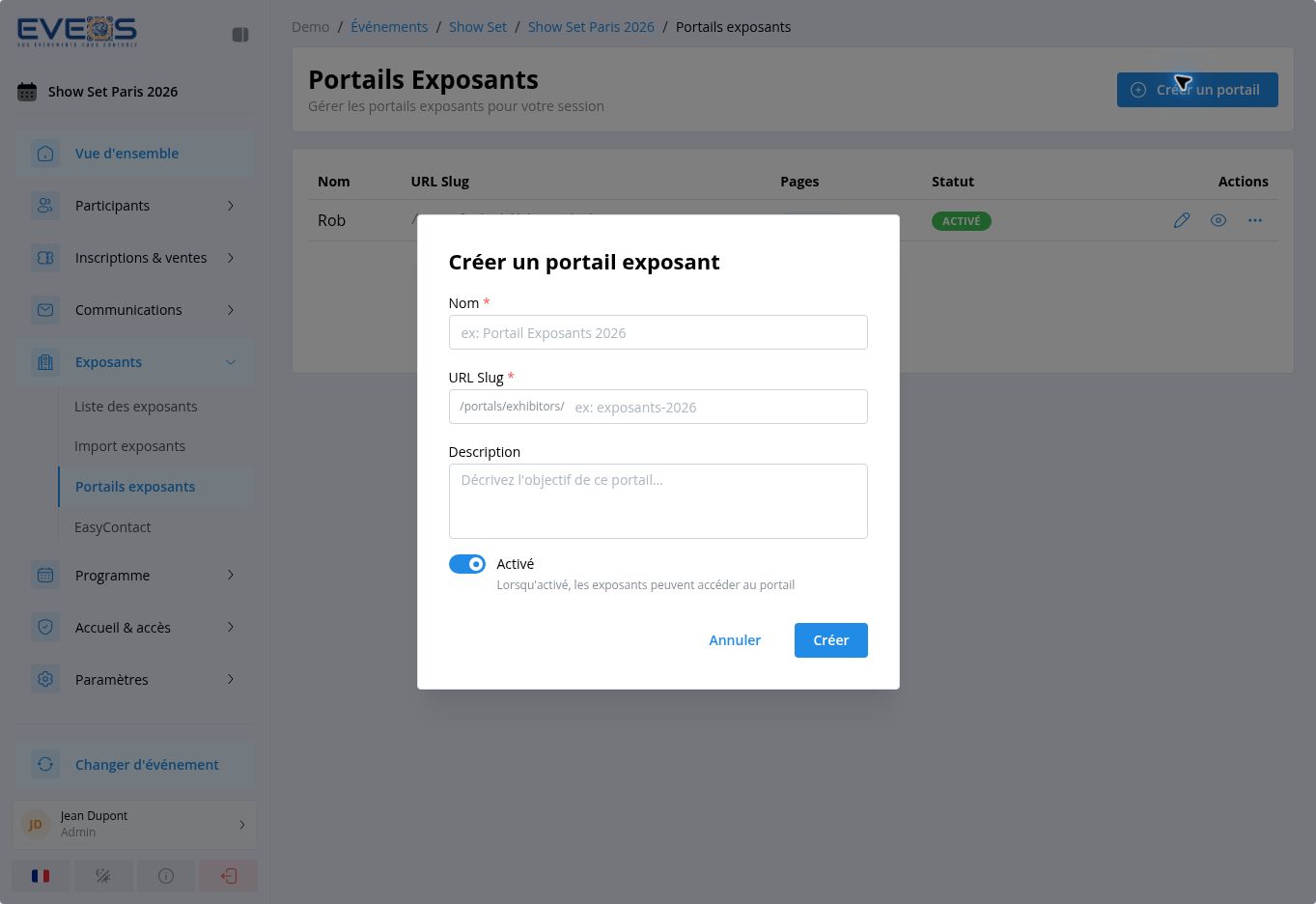The height and width of the screenshot is (904, 1316).
Task: Log out using the red exit icon
Action: (x=229, y=876)
